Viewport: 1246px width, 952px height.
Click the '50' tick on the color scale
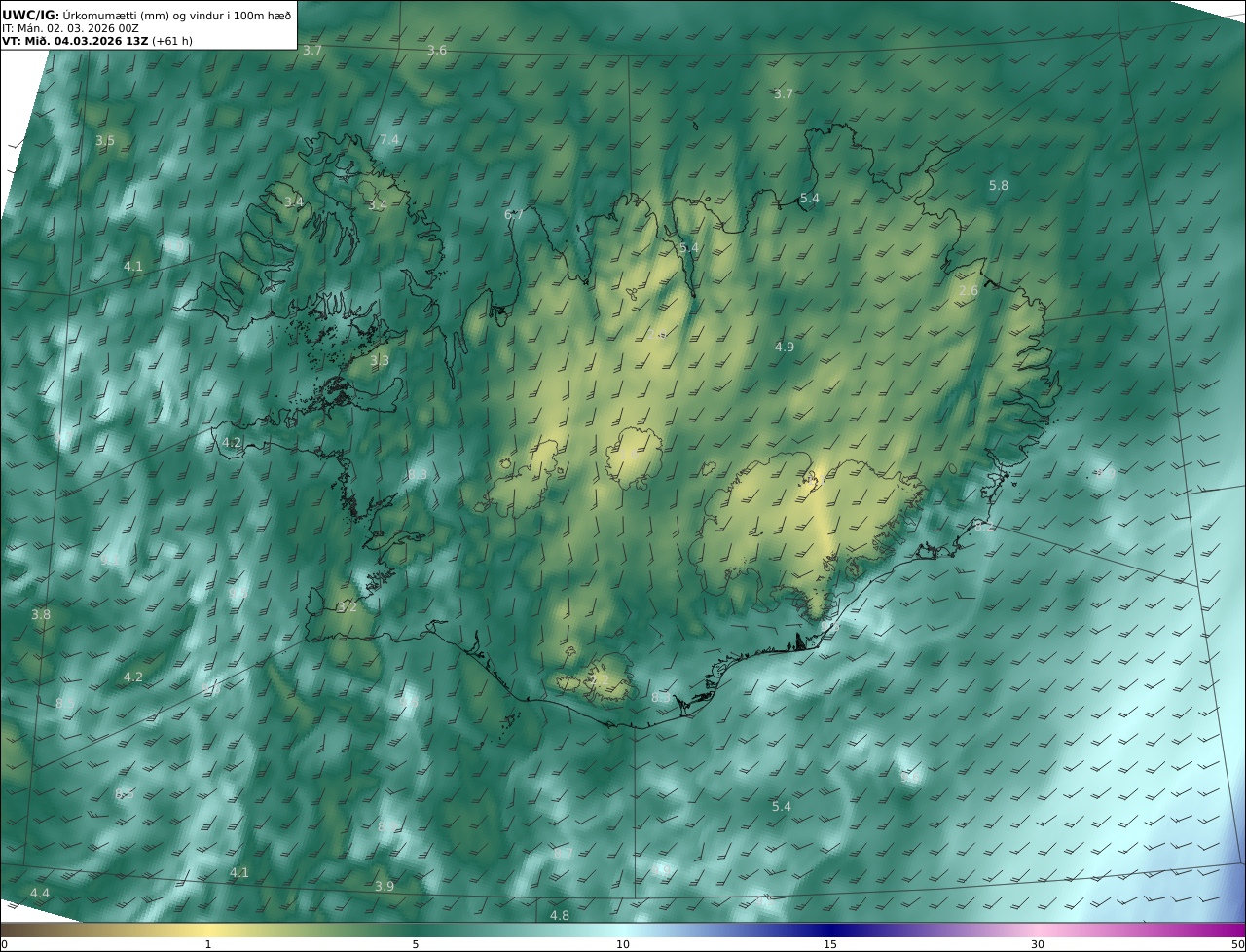pos(1237,944)
